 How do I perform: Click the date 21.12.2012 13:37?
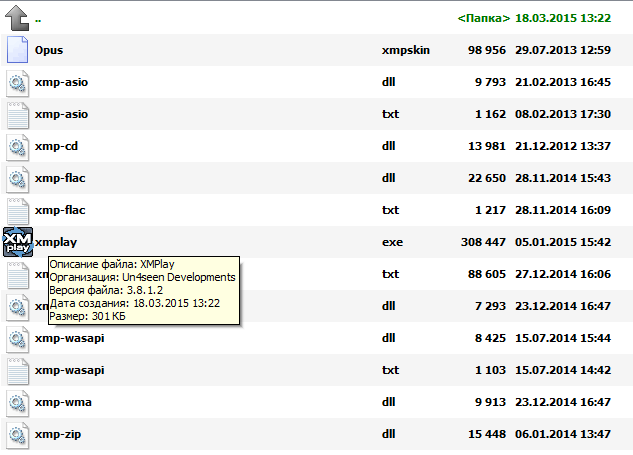point(563,146)
